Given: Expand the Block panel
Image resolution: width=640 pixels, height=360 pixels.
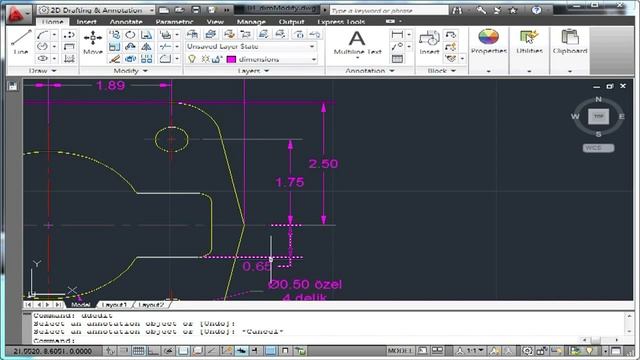Looking at the screenshot, I should coord(442,71).
